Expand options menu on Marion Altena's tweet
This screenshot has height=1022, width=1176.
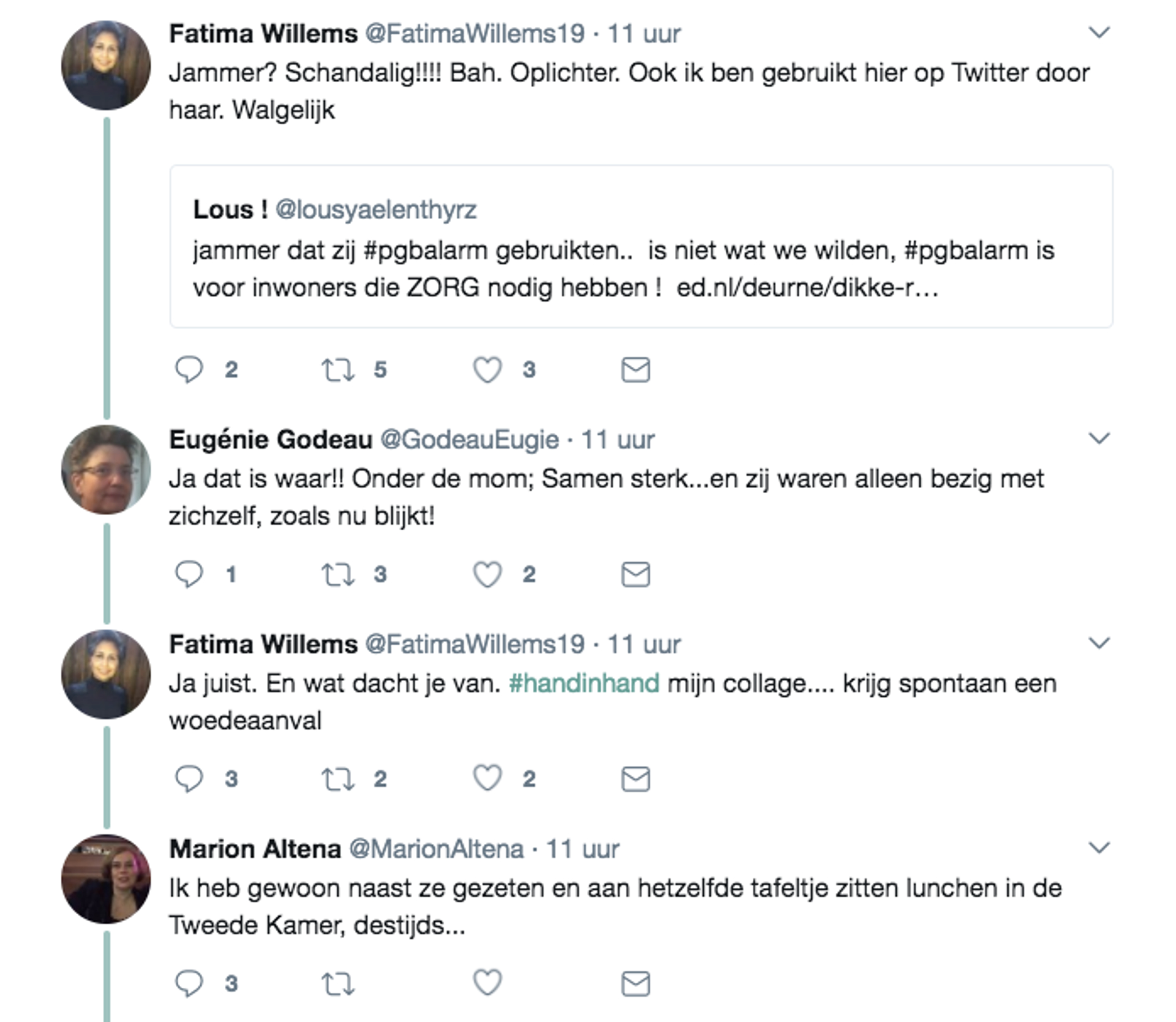[x=1098, y=848]
